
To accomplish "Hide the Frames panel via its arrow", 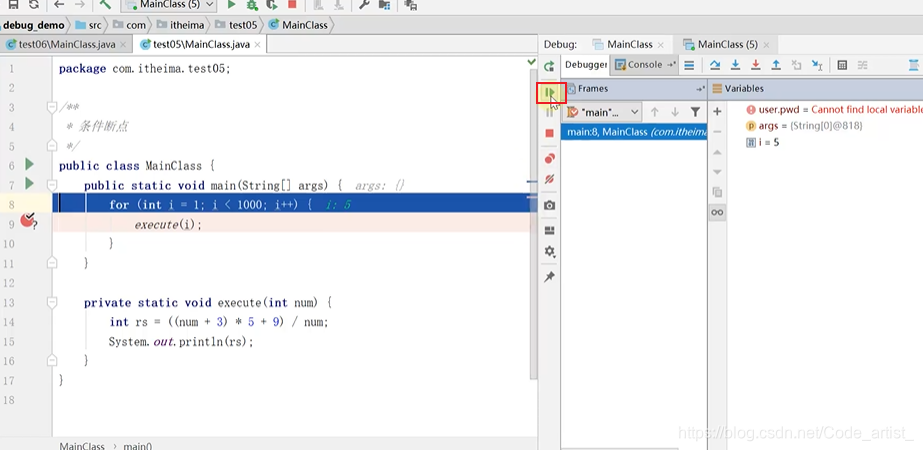I will tap(700, 89).
